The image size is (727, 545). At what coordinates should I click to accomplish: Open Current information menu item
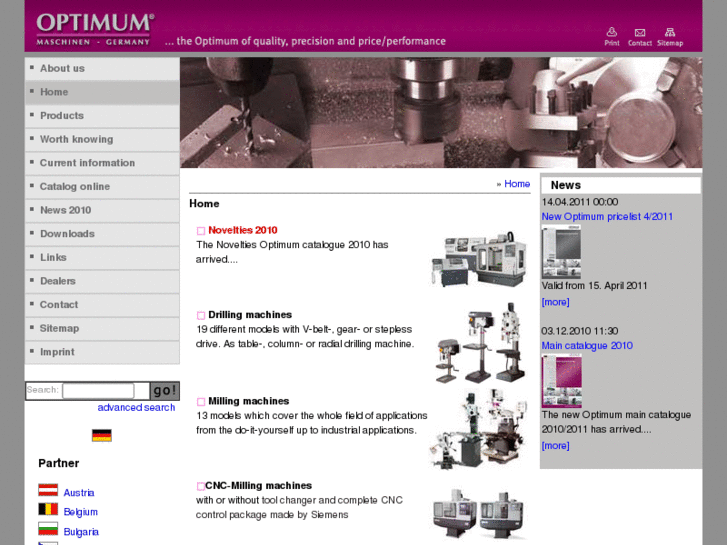102,163
